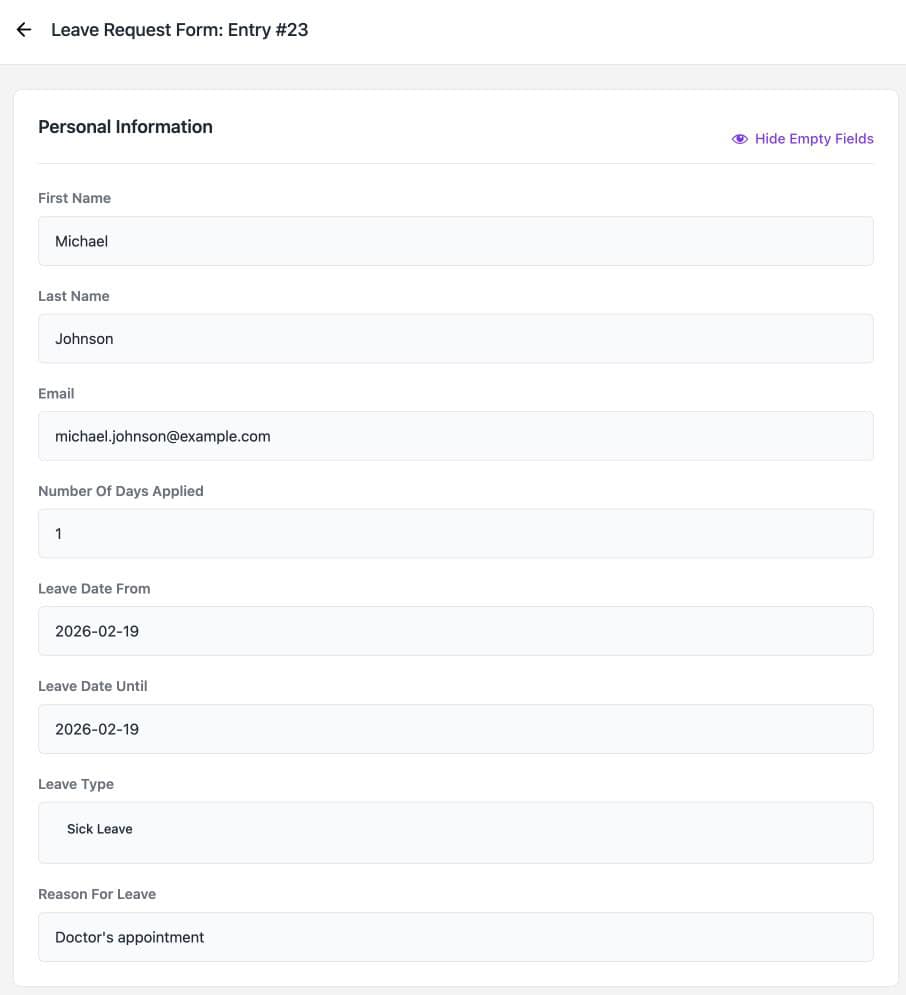Select the Number Of Days Applied field
Screen dimensions: 906x995
point(456,534)
